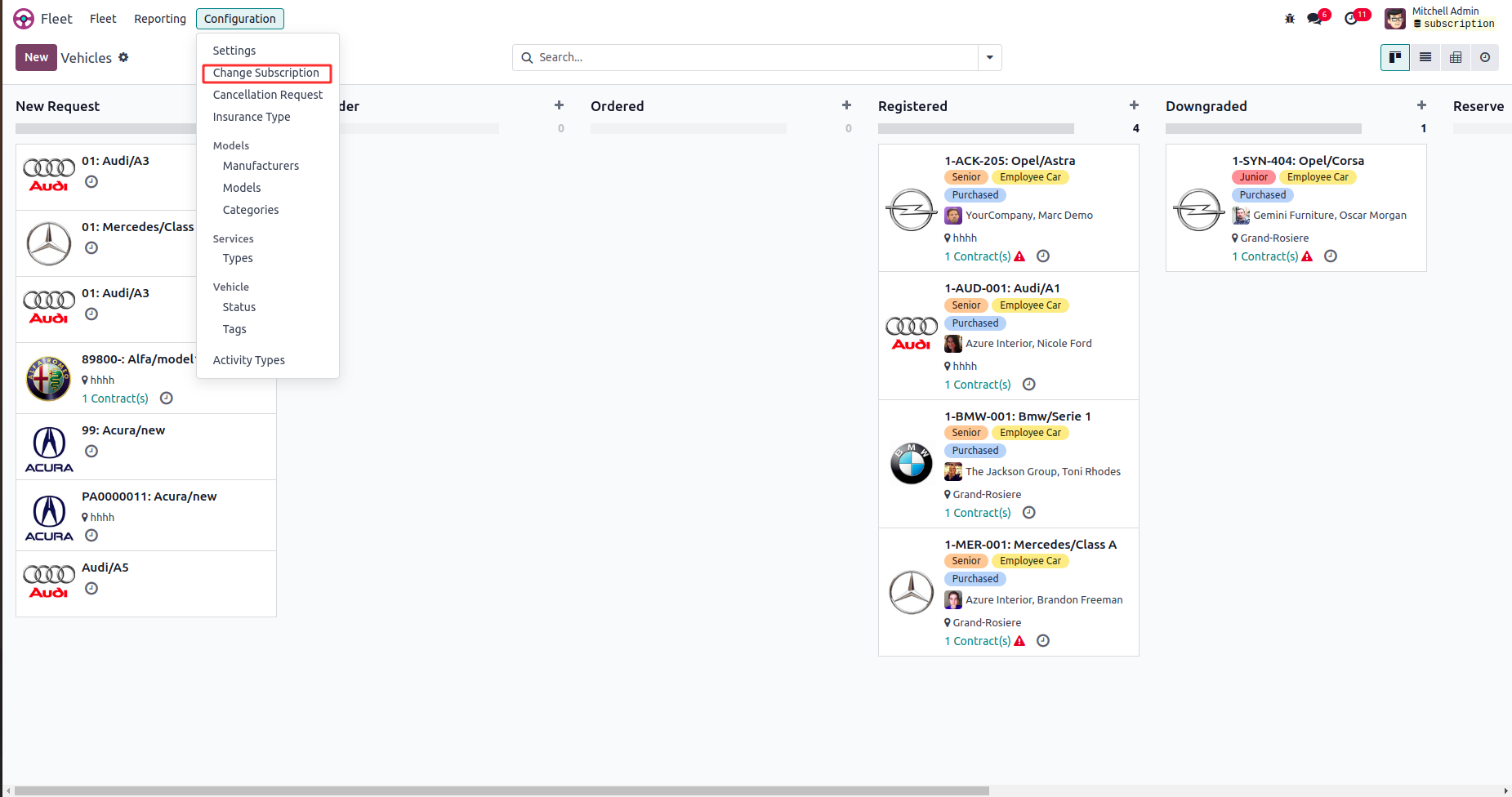Open 1 Contract(s) link on 1-MER-001 card
This screenshot has height=797, width=1512.
coord(978,641)
